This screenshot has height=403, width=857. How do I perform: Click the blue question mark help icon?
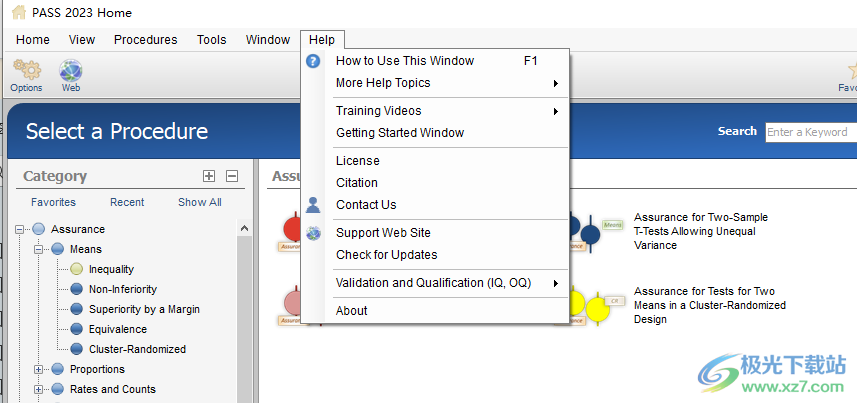[313, 61]
